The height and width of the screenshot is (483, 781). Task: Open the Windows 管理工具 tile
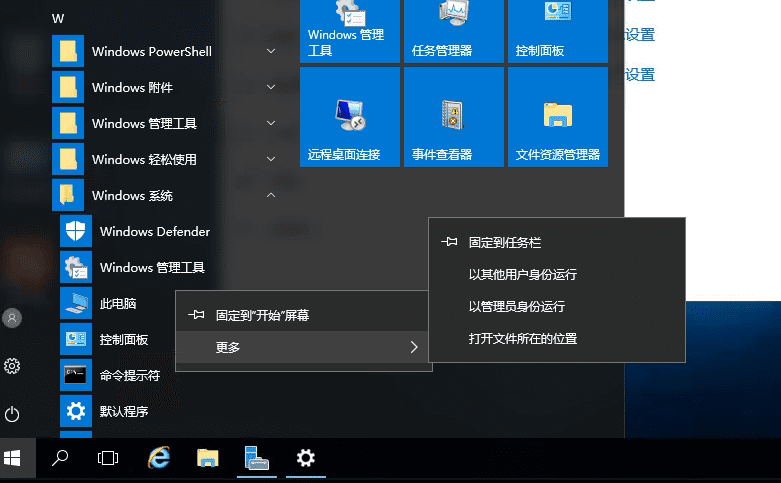click(350, 31)
